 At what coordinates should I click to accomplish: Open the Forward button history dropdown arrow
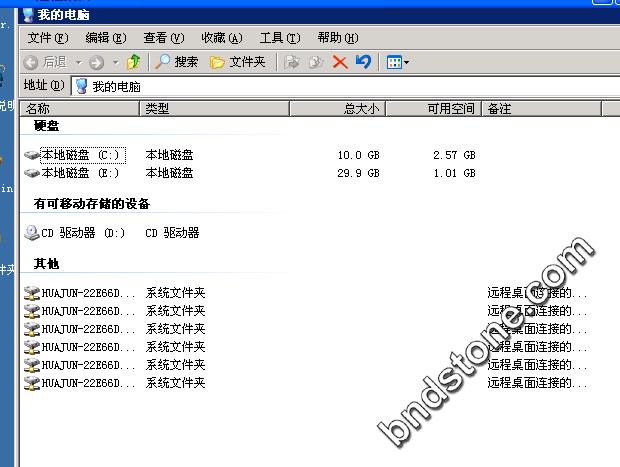coord(115,62)
